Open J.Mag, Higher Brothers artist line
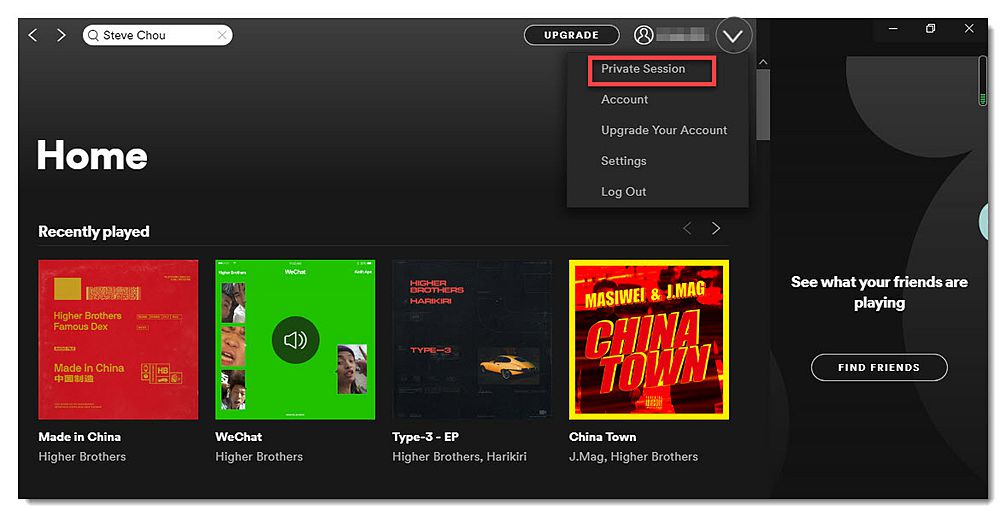Screen dimensions: 1000x511 tap(633, 457)
